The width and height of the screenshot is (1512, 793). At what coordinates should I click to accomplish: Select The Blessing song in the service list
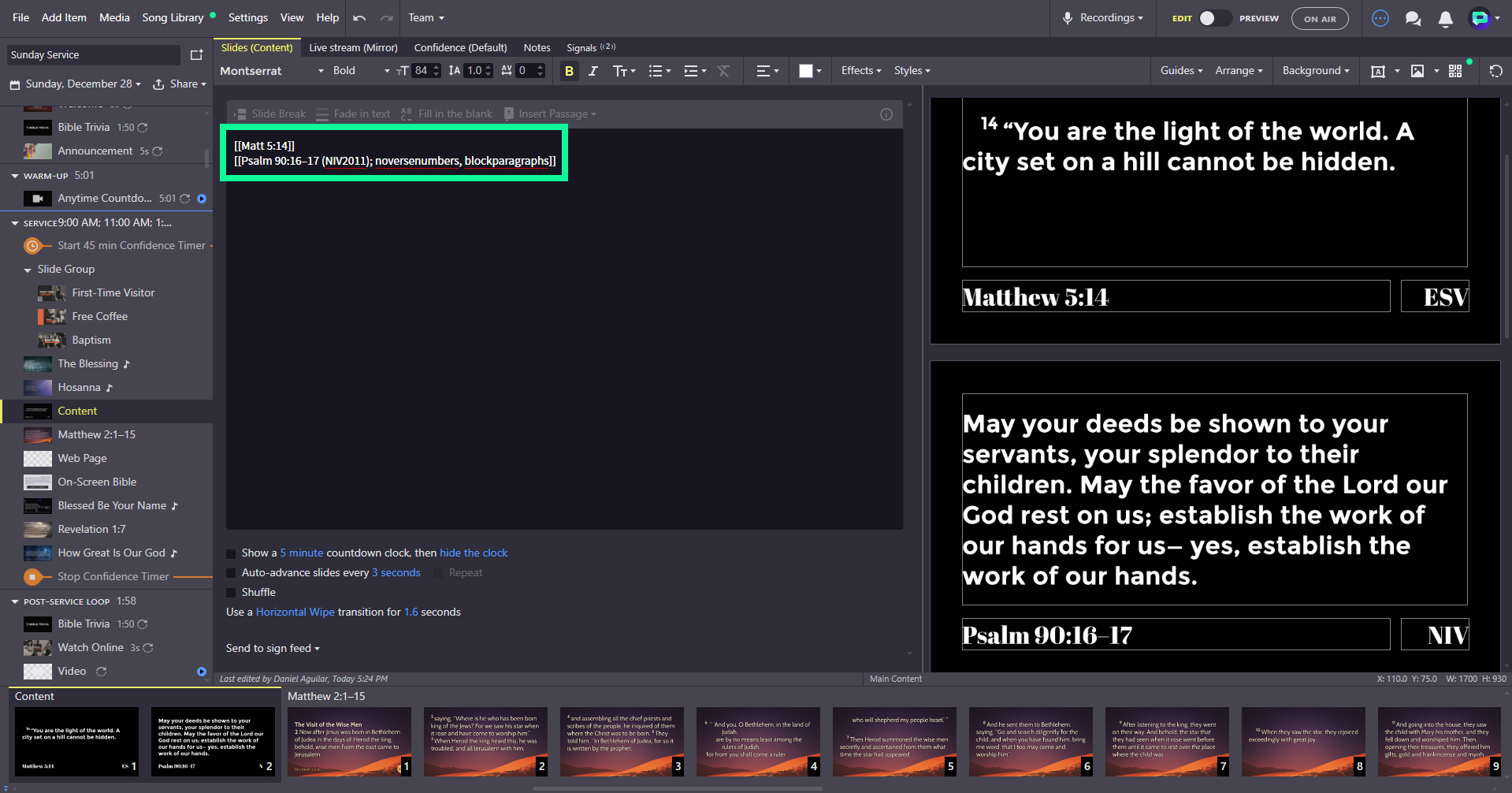point(87,364)
